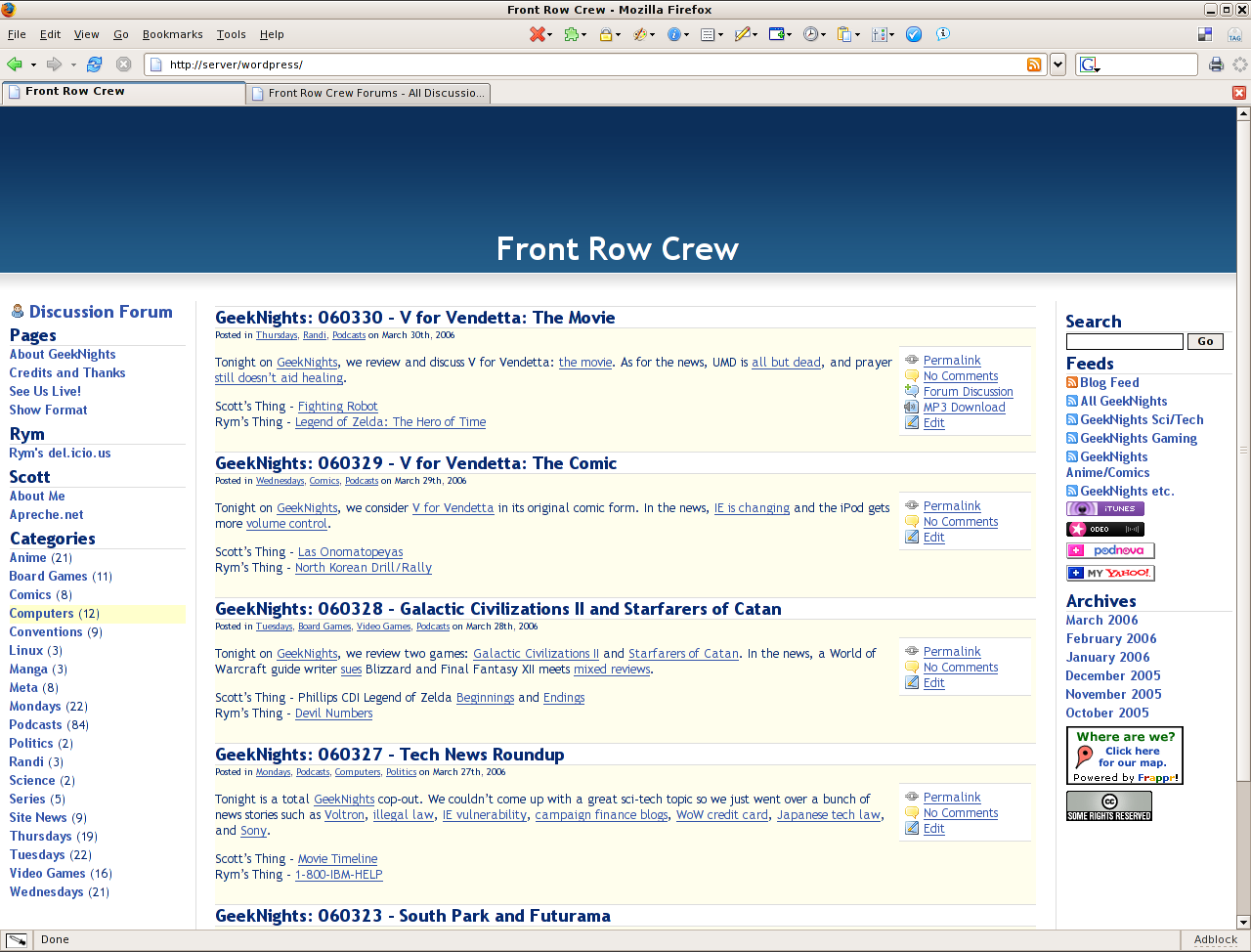The height and width of the screenshot is (952, 1251).
Task: Click the GeekNights Gaming feed link
Action: pos(1139,439)
